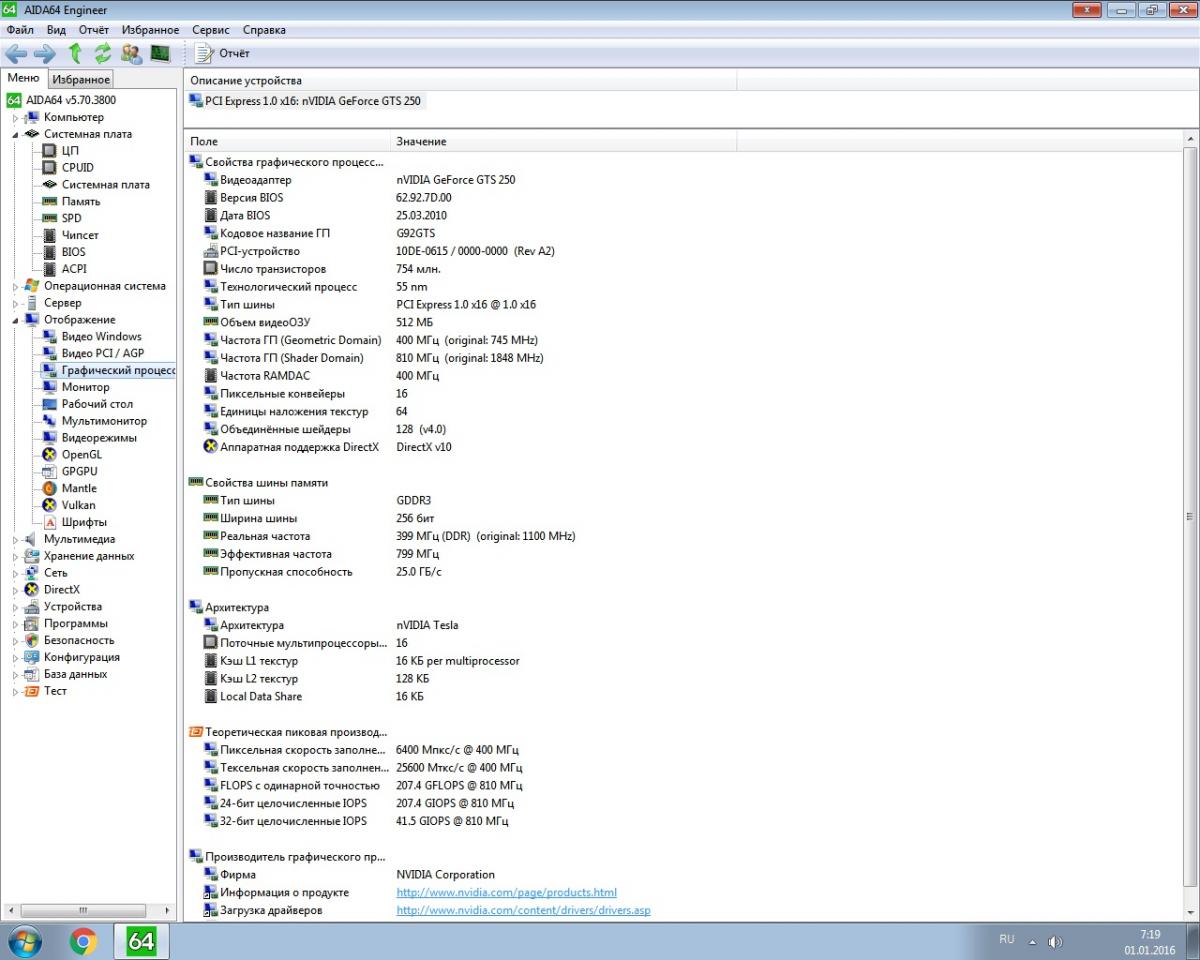Sort by the Поле column header

click(287, 141)
